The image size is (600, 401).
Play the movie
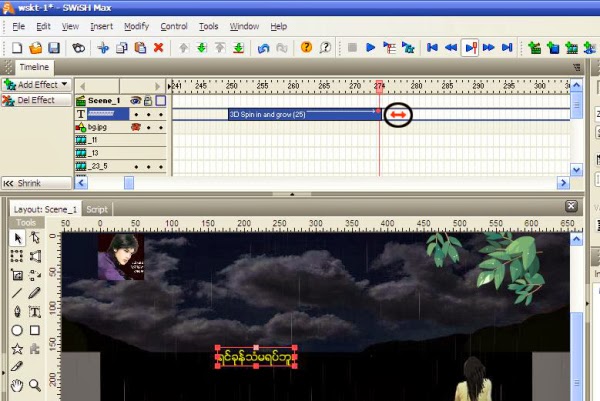pyautogui.click(x=370, y=47)
